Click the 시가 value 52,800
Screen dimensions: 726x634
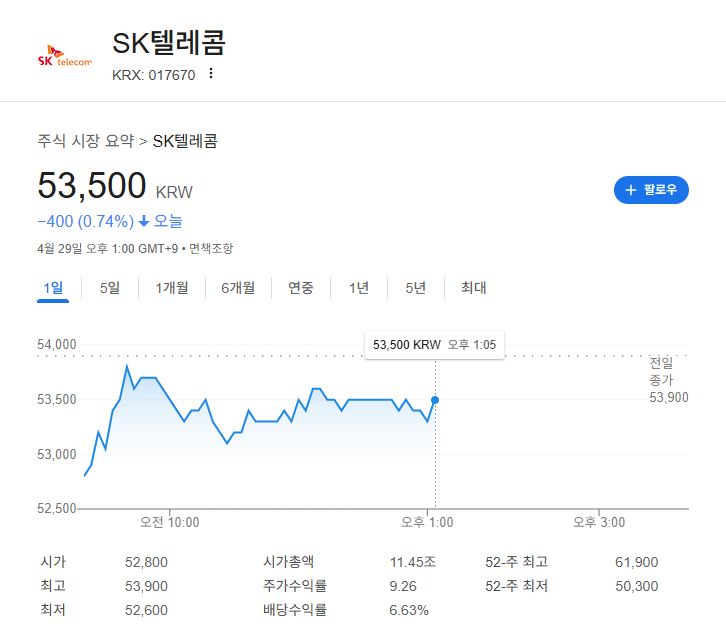point(146,562)
